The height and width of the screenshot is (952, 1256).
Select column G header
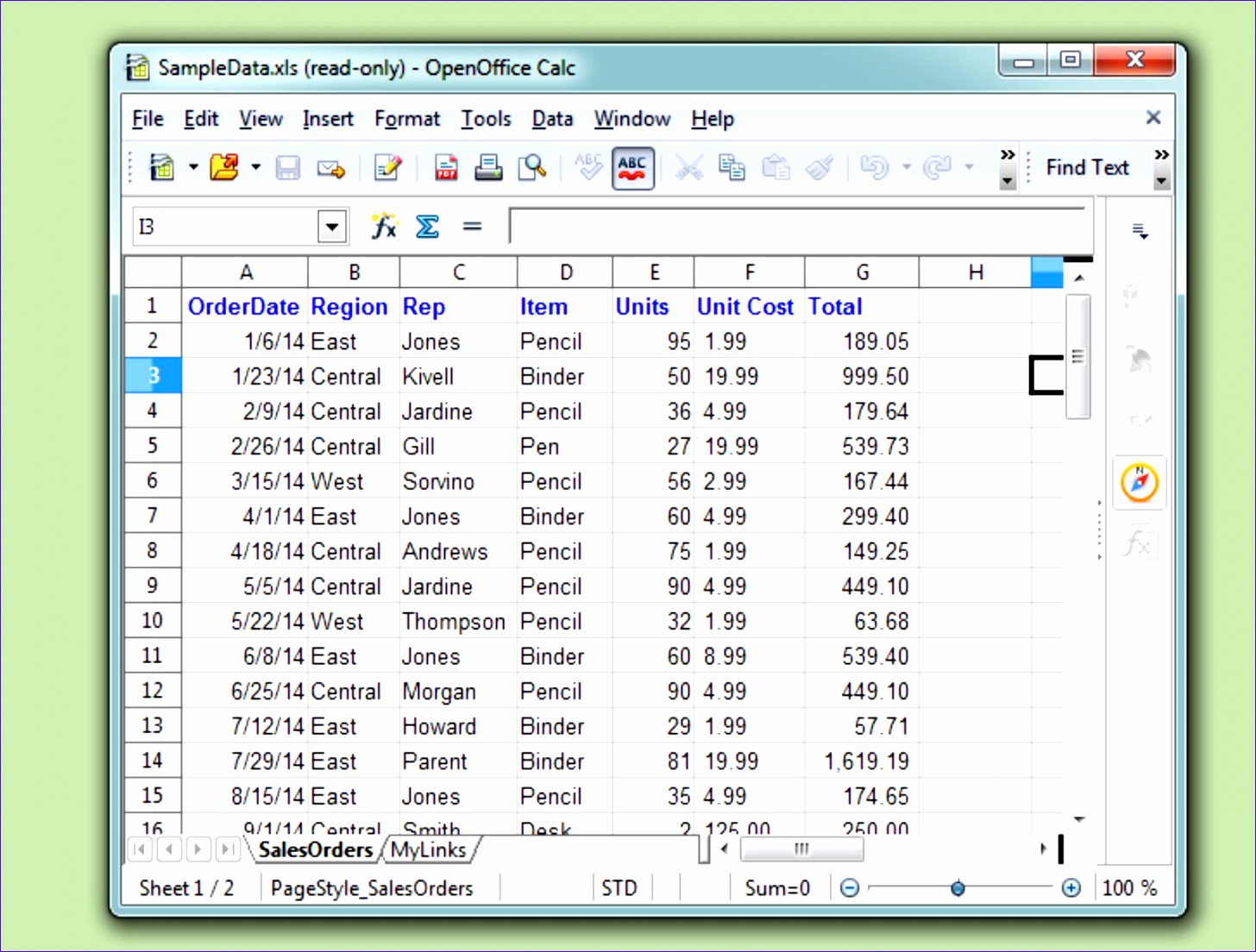tap(862, 272)
